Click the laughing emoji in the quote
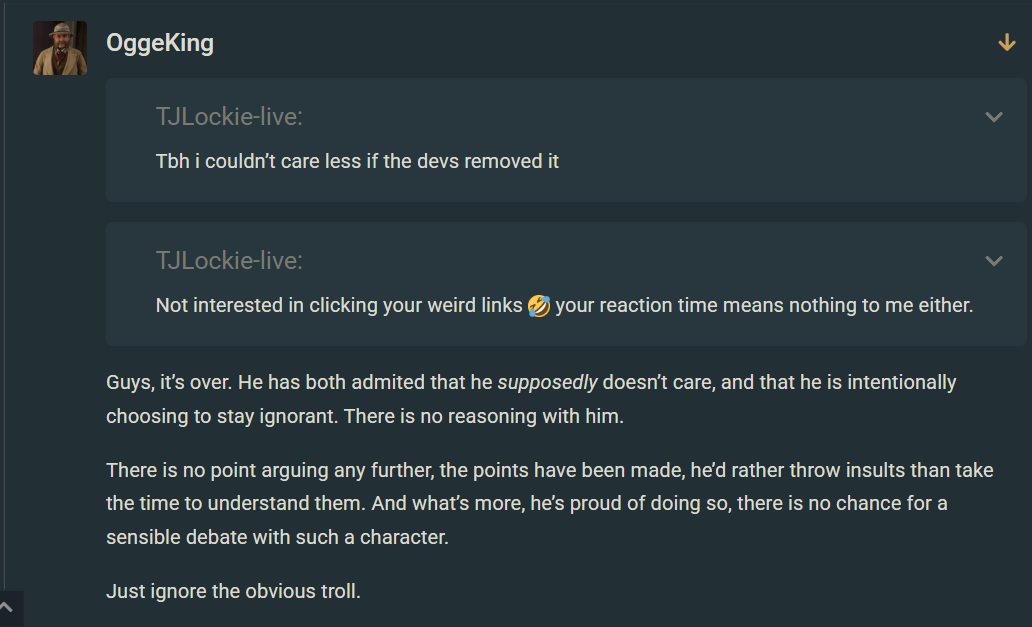 point(539,306)
